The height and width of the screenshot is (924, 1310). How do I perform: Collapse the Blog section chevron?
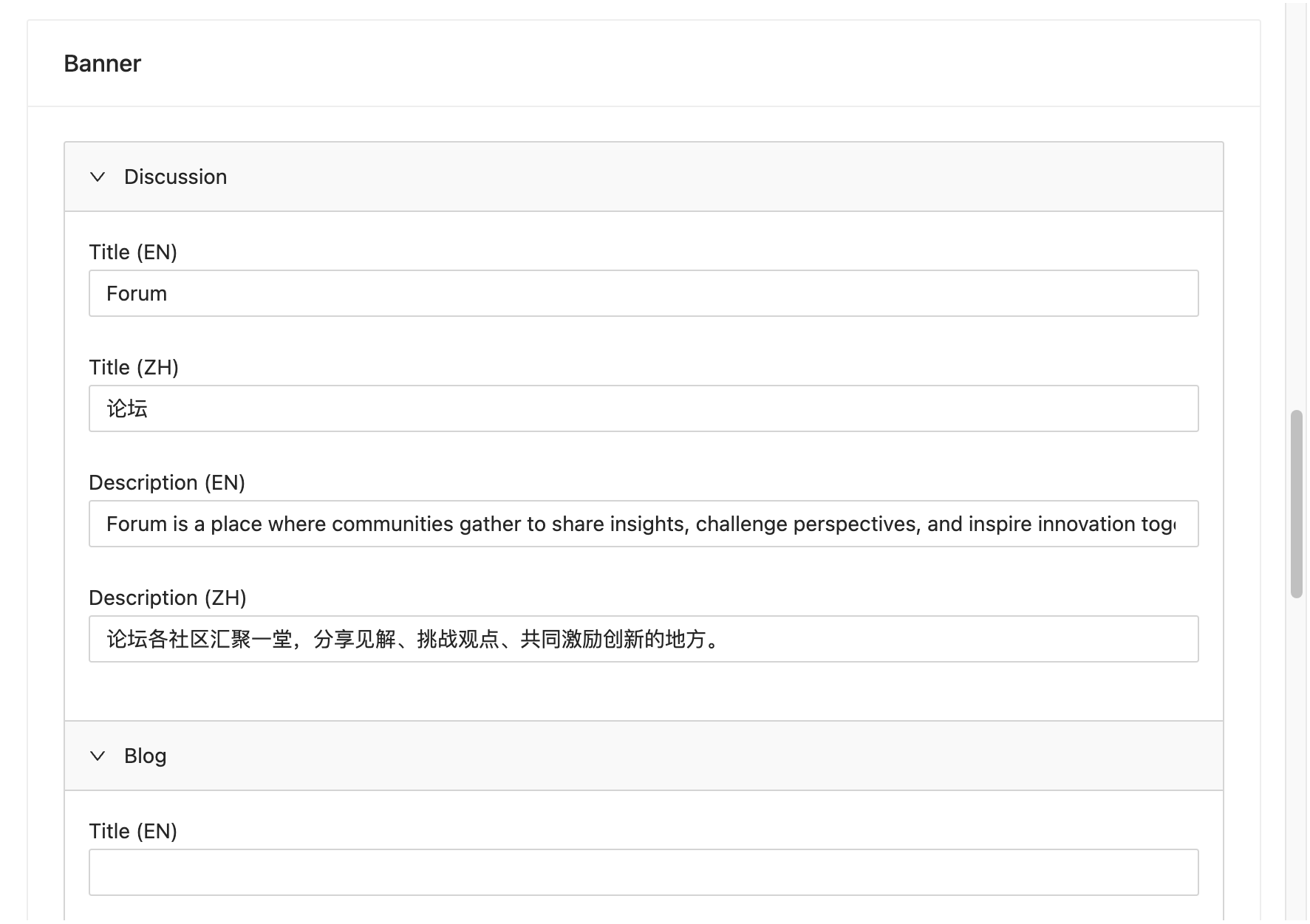coord(98,756)
